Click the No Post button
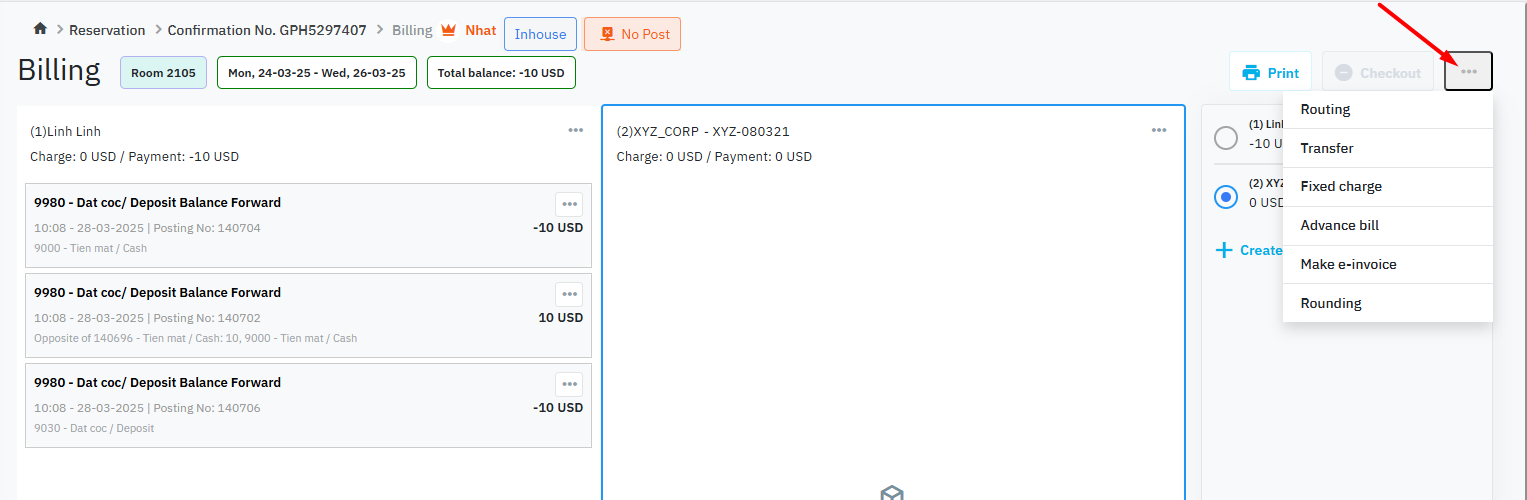Viewport: 1527px width, 500px height. pos(632,34)
